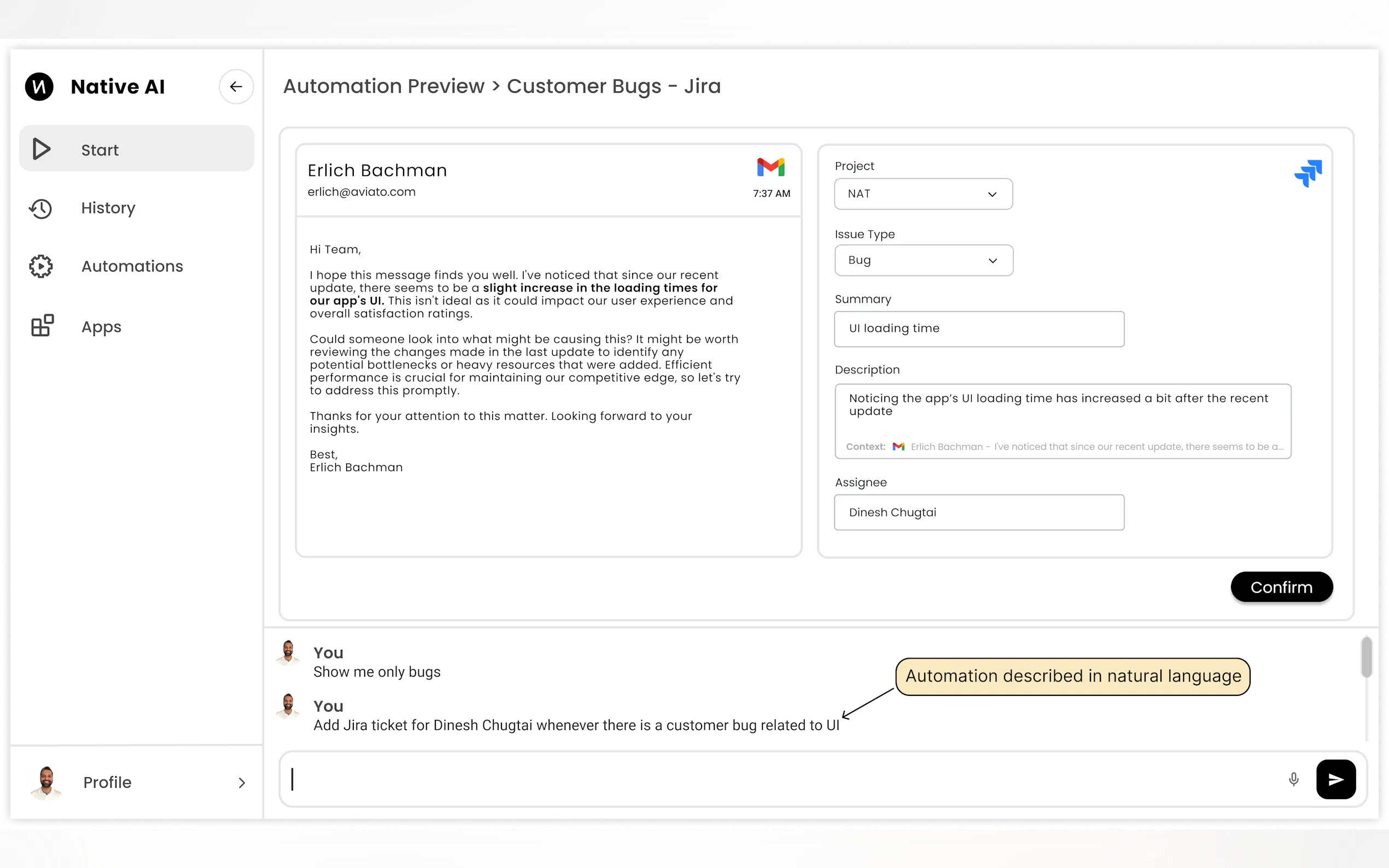The width and height of the screenshot is (1389, 868).
Task: Click the Automations gear icon
Action: 41,266
